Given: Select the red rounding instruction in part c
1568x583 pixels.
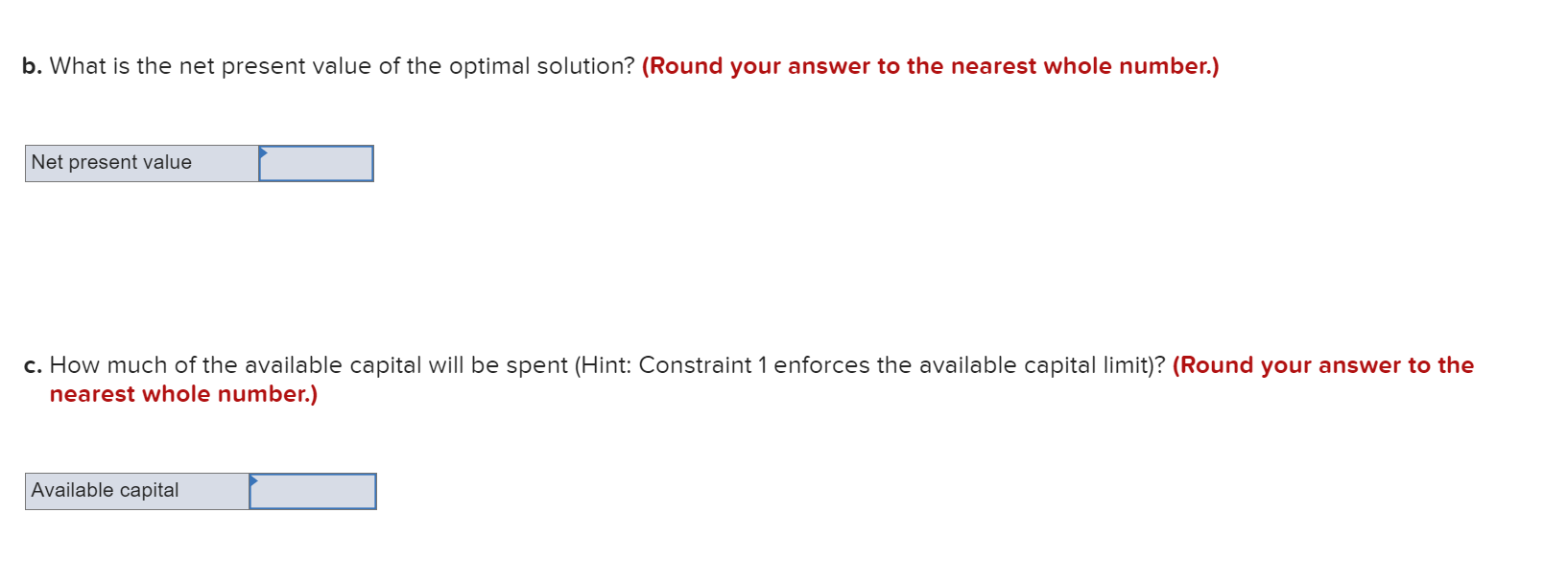Looking at the screenshot, I should tap(1324, 365).
